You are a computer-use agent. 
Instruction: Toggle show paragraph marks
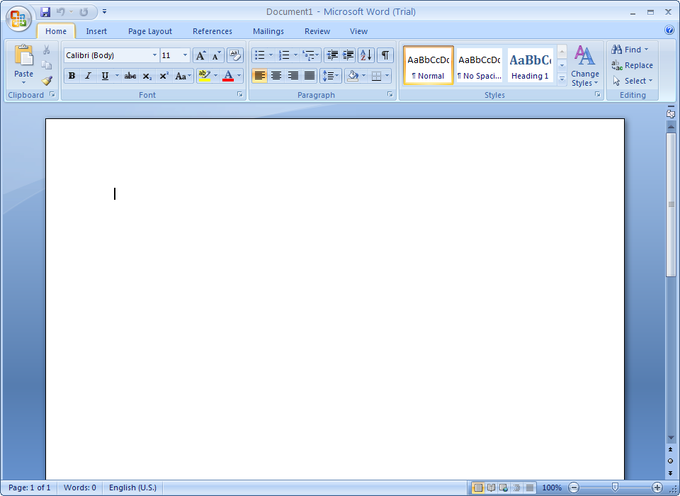(x=385, y=55)
